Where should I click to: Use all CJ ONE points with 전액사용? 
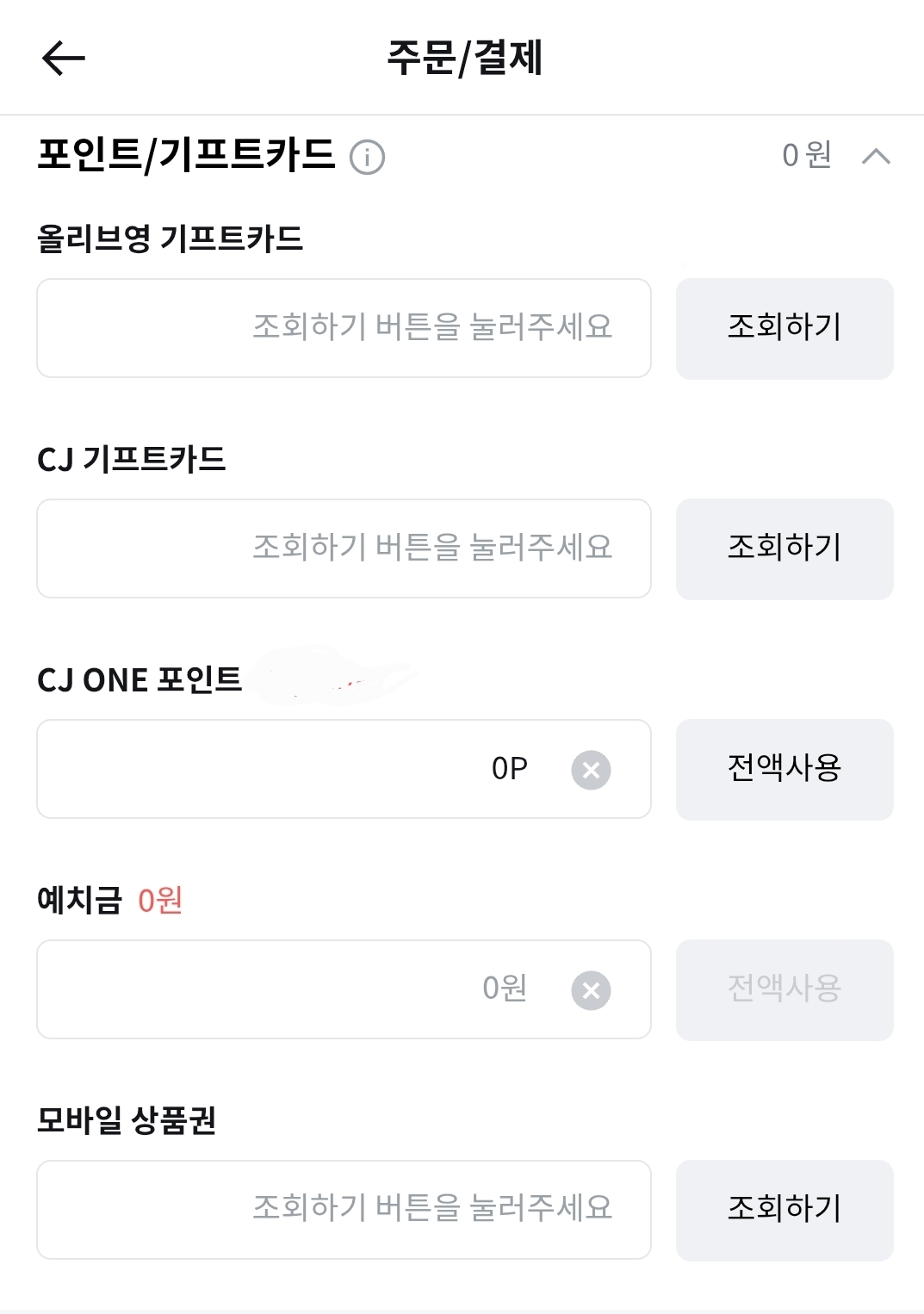click(784, 769)
